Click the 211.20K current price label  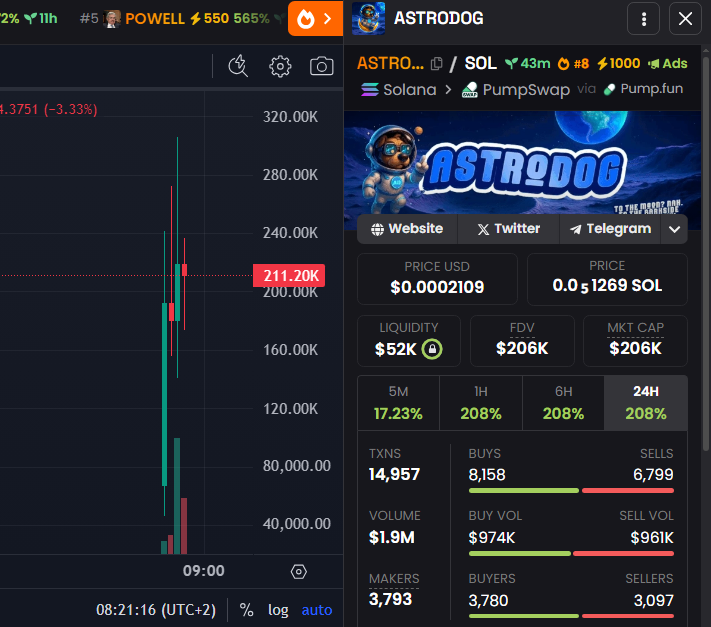coord(289,276)
